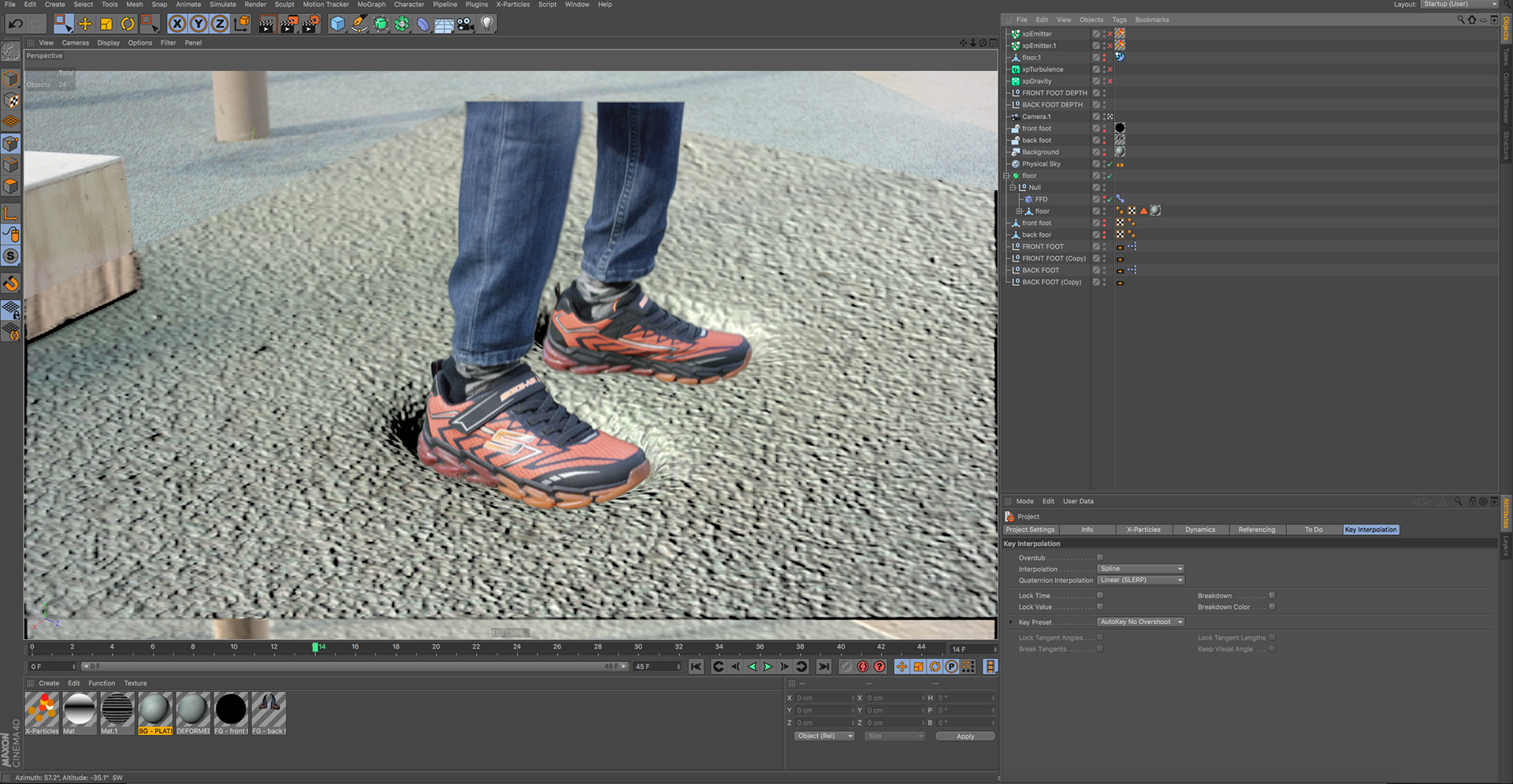Click the red Record Active Objects button

(863, 667)
